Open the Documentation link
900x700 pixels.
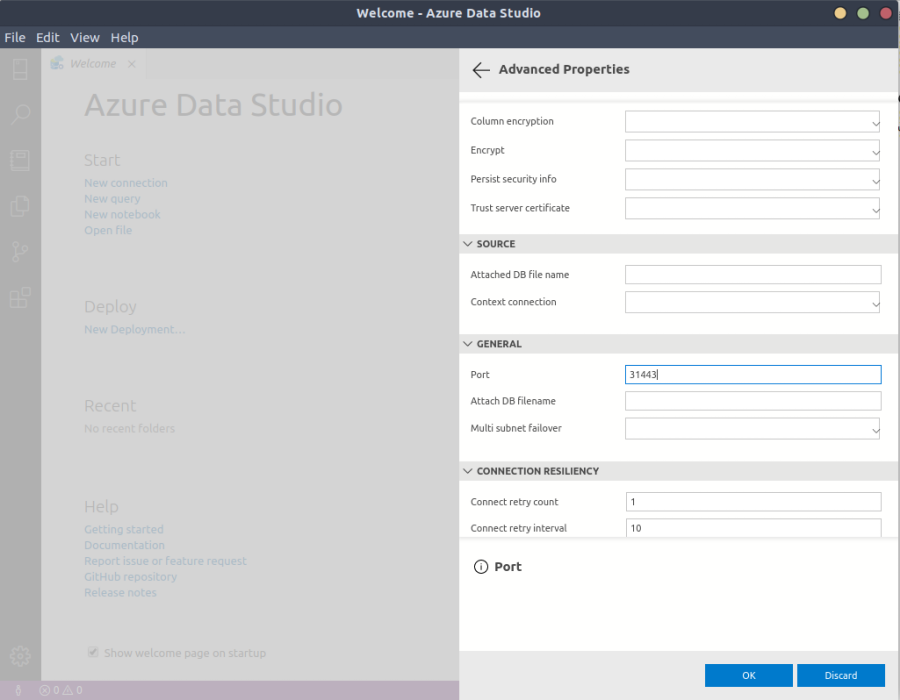click(x=124, y=545)
